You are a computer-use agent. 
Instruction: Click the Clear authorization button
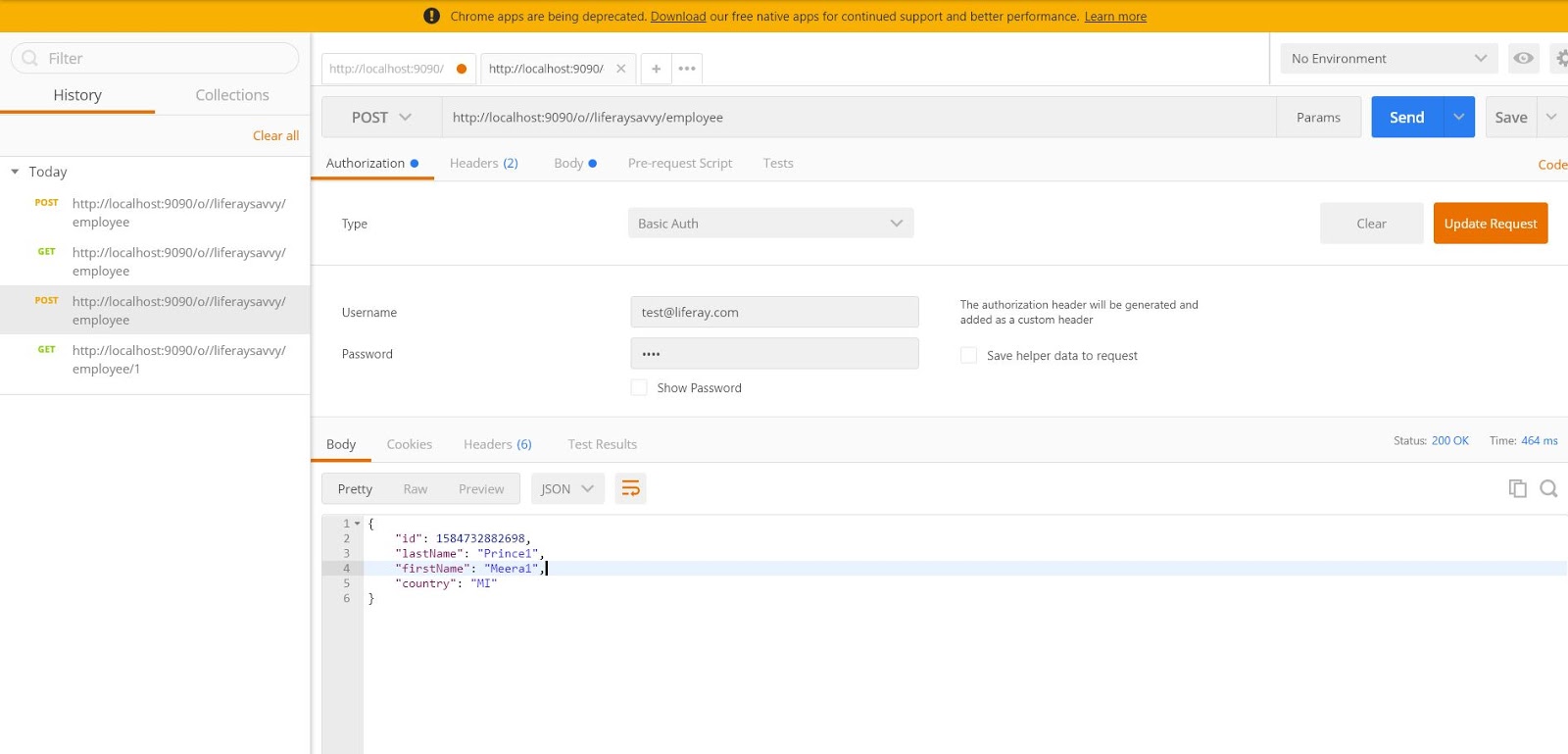pos(1371,224)
